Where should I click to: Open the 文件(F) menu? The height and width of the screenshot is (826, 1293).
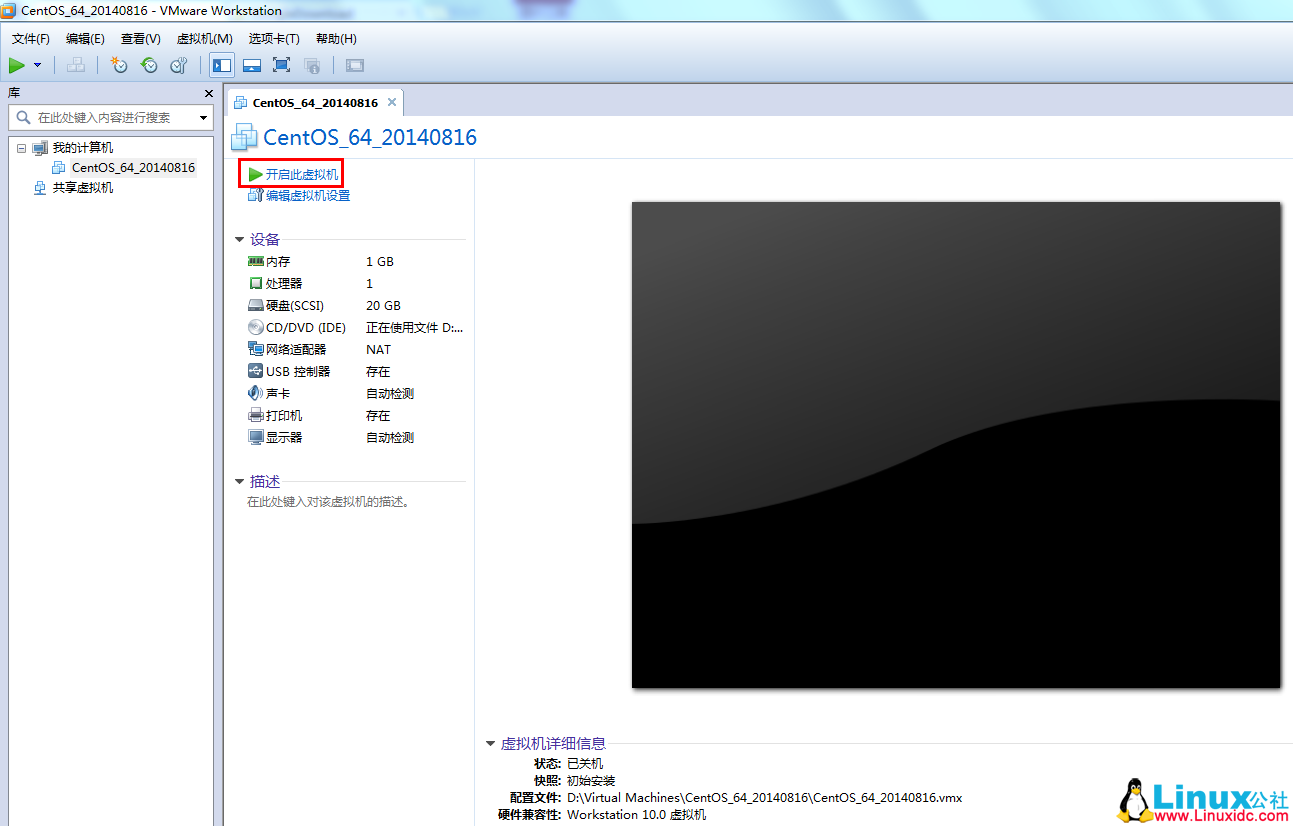[31, 38]
